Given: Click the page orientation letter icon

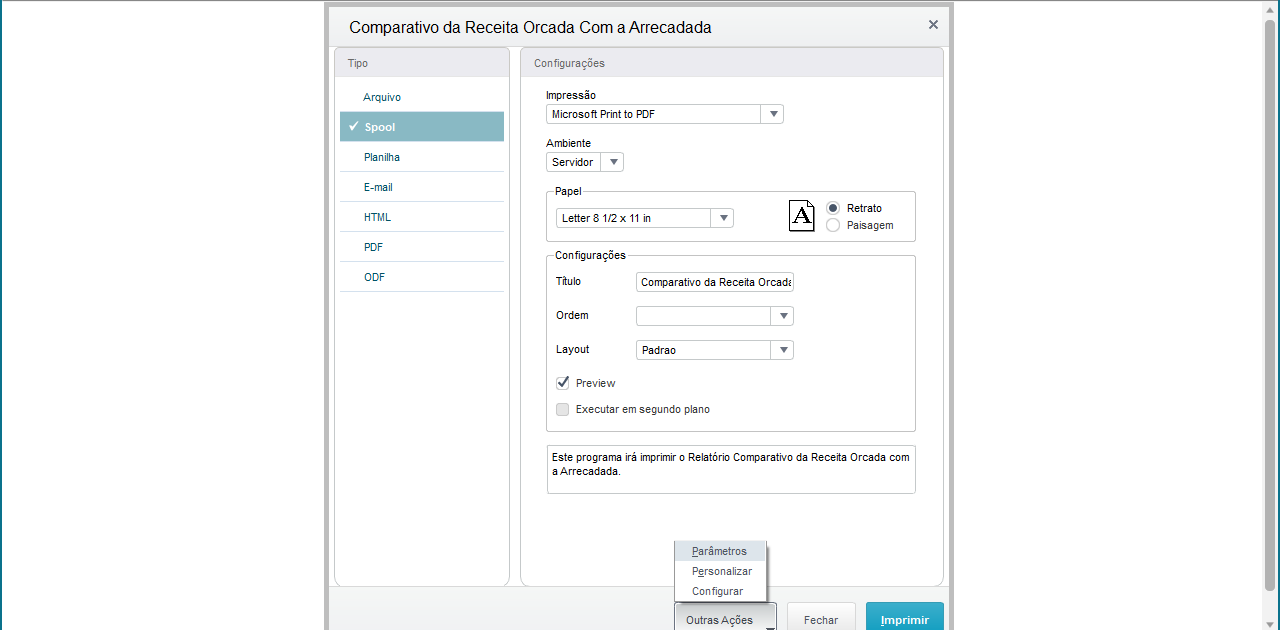Looking at the screenshot, I should (802, 216).
